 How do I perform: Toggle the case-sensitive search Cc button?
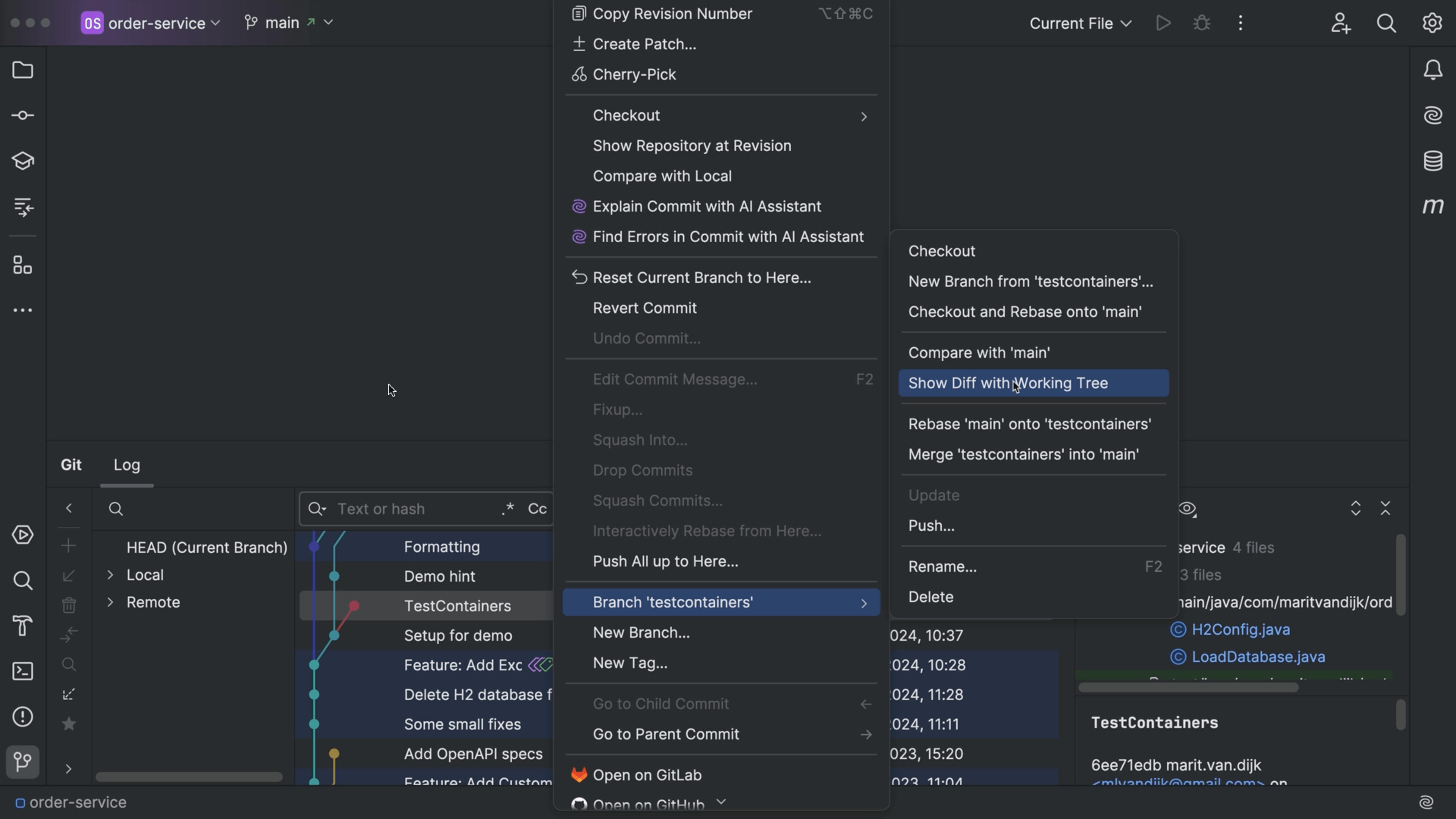pos(537,508)
